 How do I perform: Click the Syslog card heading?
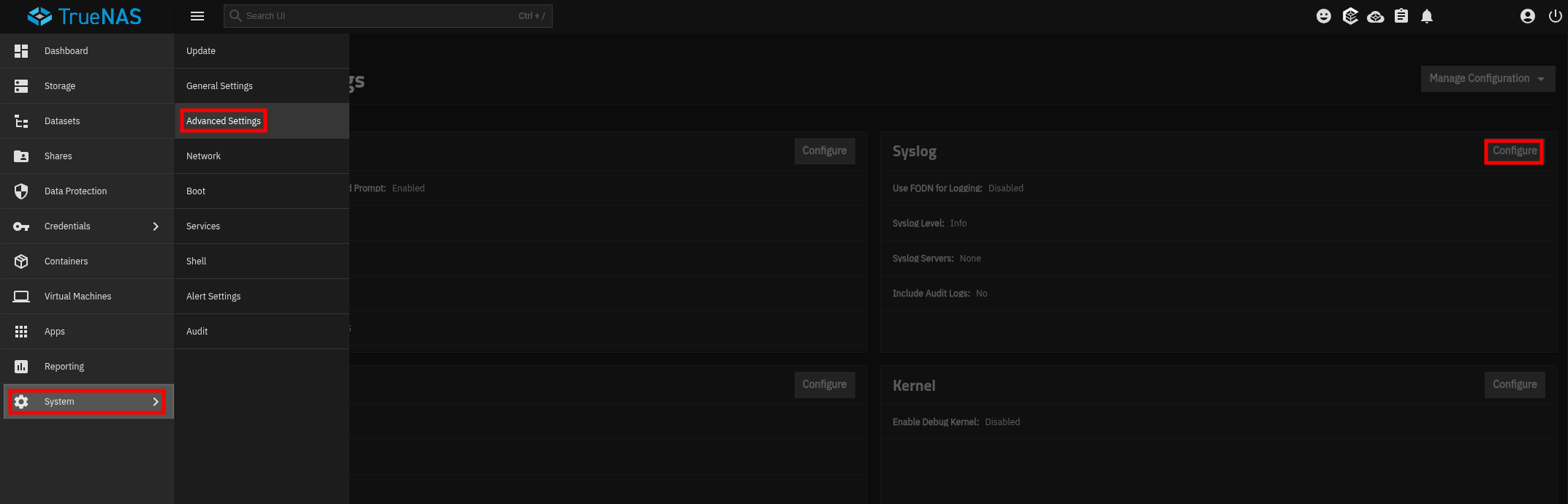coord(914,152)
